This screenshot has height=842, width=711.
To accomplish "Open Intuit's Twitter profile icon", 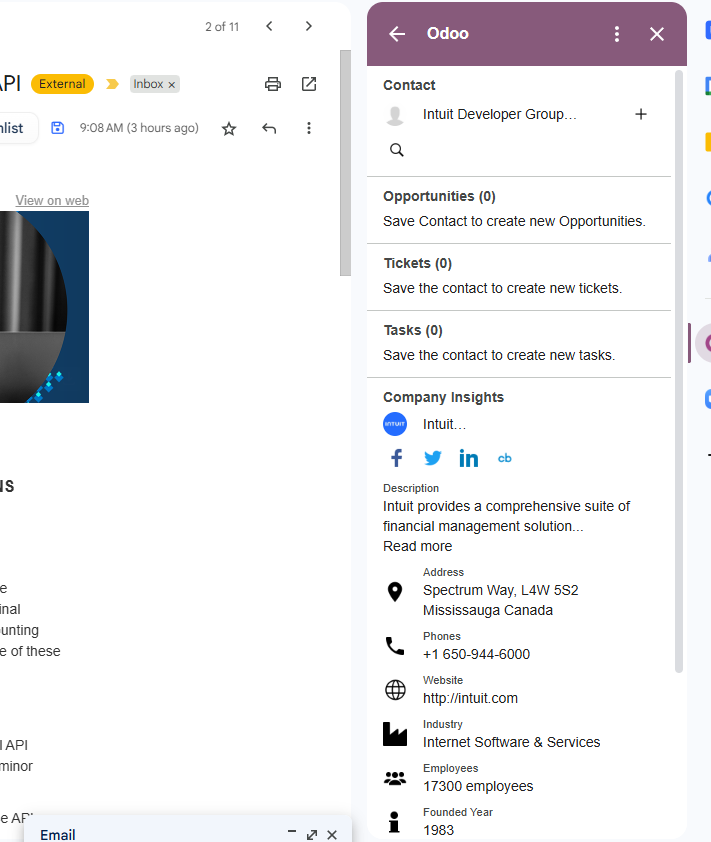I will [x=432, y=458].
